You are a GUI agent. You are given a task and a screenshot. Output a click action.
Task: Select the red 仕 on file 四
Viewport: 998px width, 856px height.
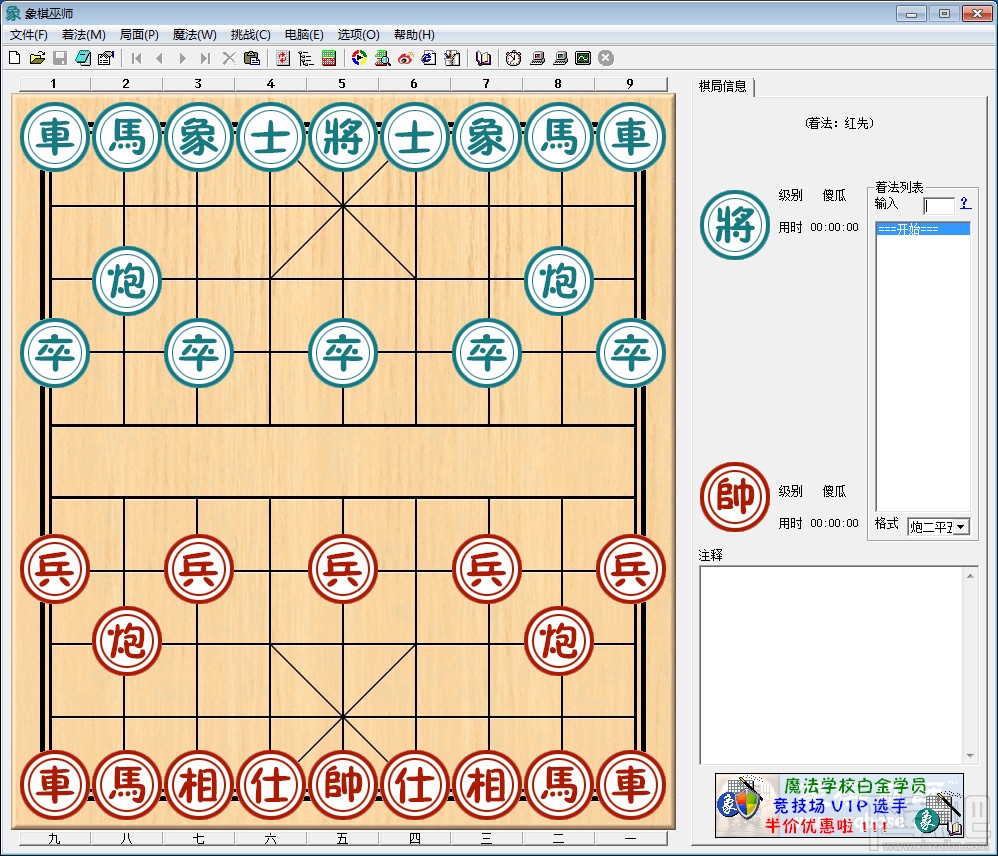click(x=415, y=785)
